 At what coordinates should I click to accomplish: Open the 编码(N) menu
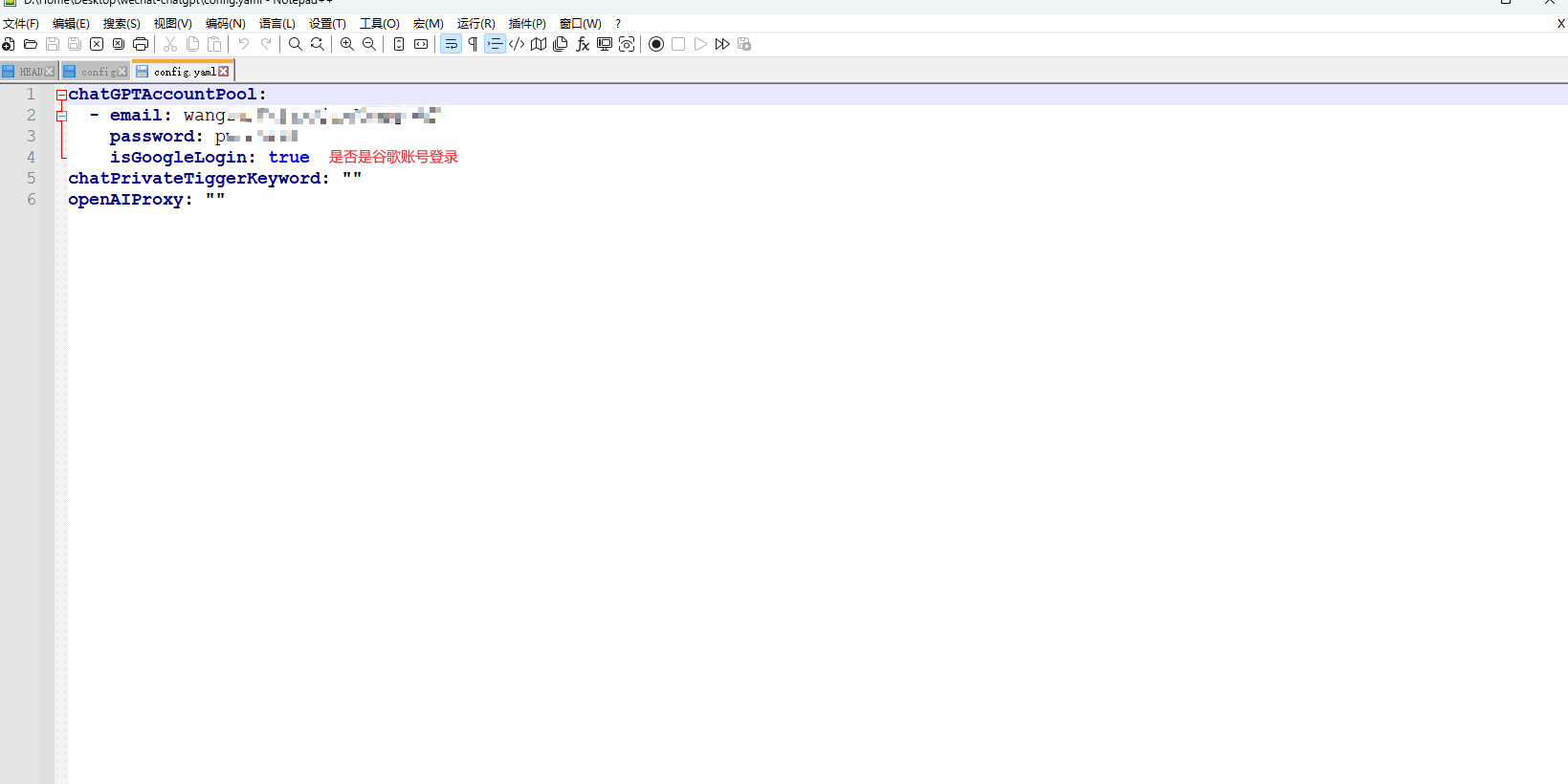point(226,24)
